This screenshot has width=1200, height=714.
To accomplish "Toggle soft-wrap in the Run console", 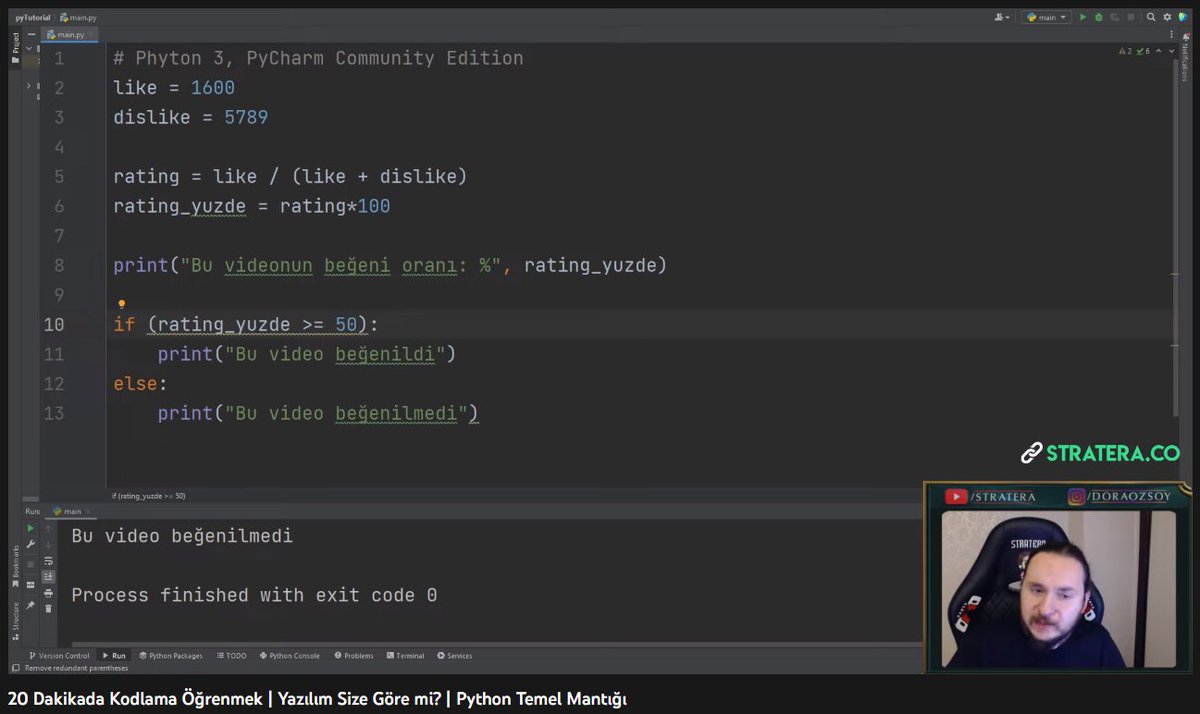I will point(48,560).
